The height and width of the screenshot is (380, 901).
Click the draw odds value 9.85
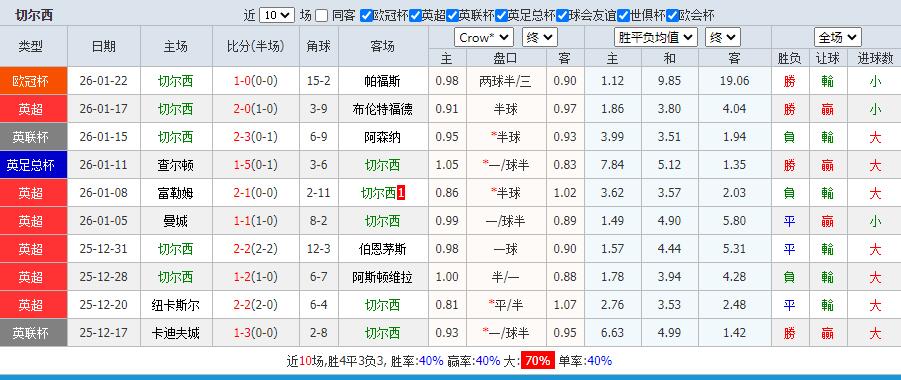click(x=669, y=81)
